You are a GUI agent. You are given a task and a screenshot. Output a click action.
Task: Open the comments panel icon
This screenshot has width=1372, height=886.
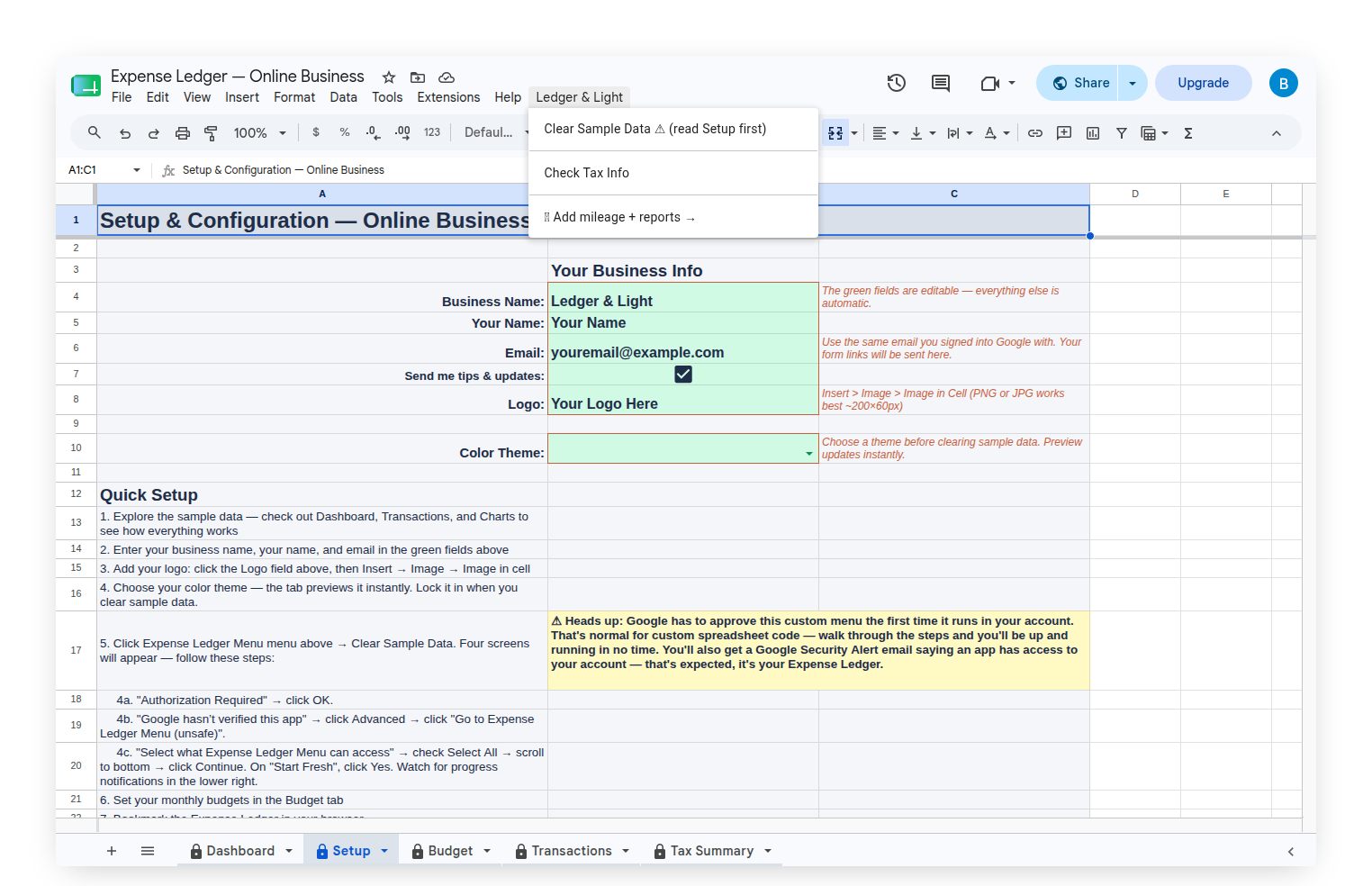(941, 83)
